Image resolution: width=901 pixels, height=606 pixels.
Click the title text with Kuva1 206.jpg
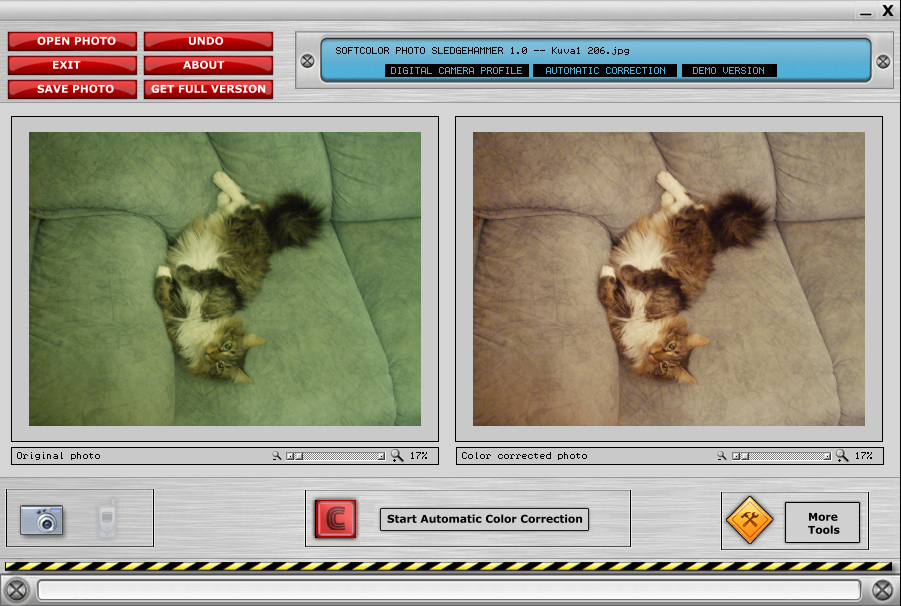[482, 51]
